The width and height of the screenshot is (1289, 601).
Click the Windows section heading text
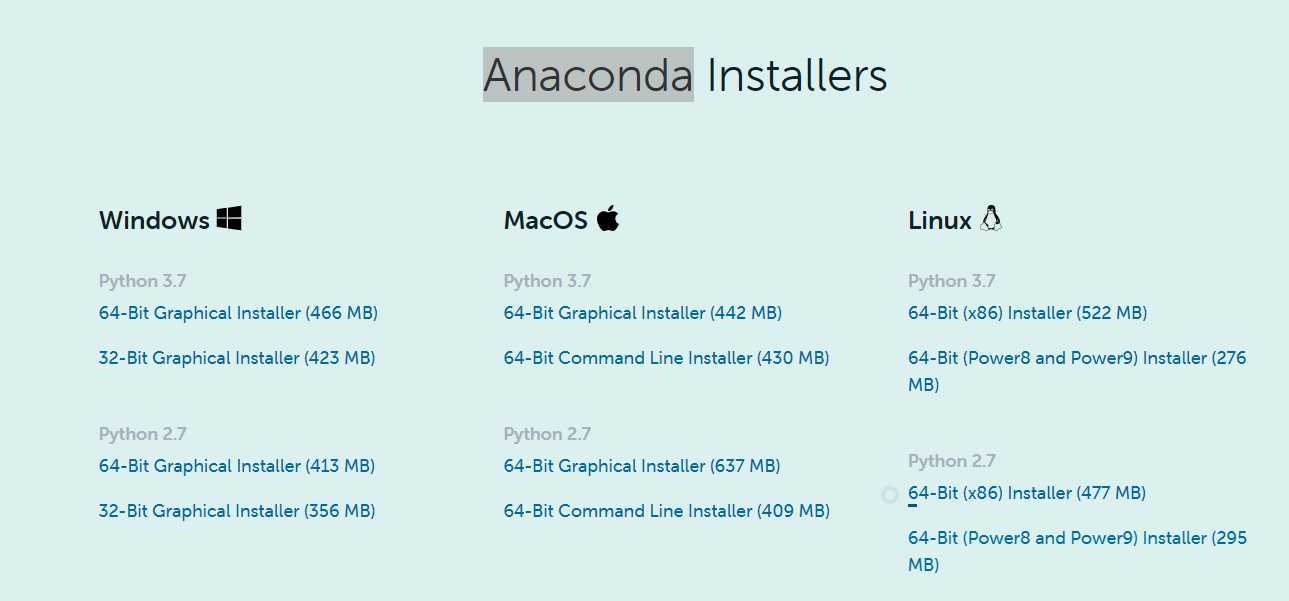point(154,220)
